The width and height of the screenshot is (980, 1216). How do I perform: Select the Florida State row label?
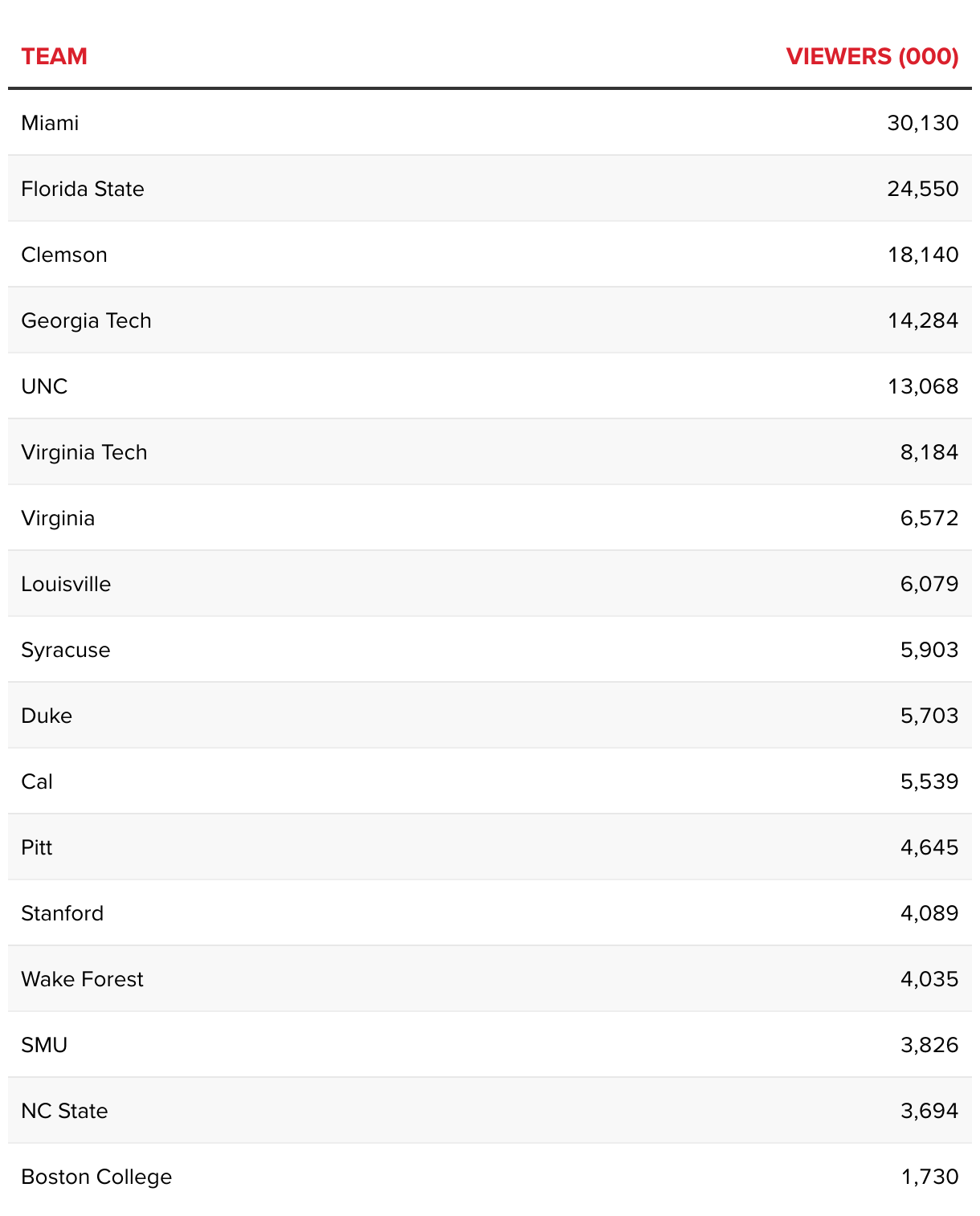point(83,189)
